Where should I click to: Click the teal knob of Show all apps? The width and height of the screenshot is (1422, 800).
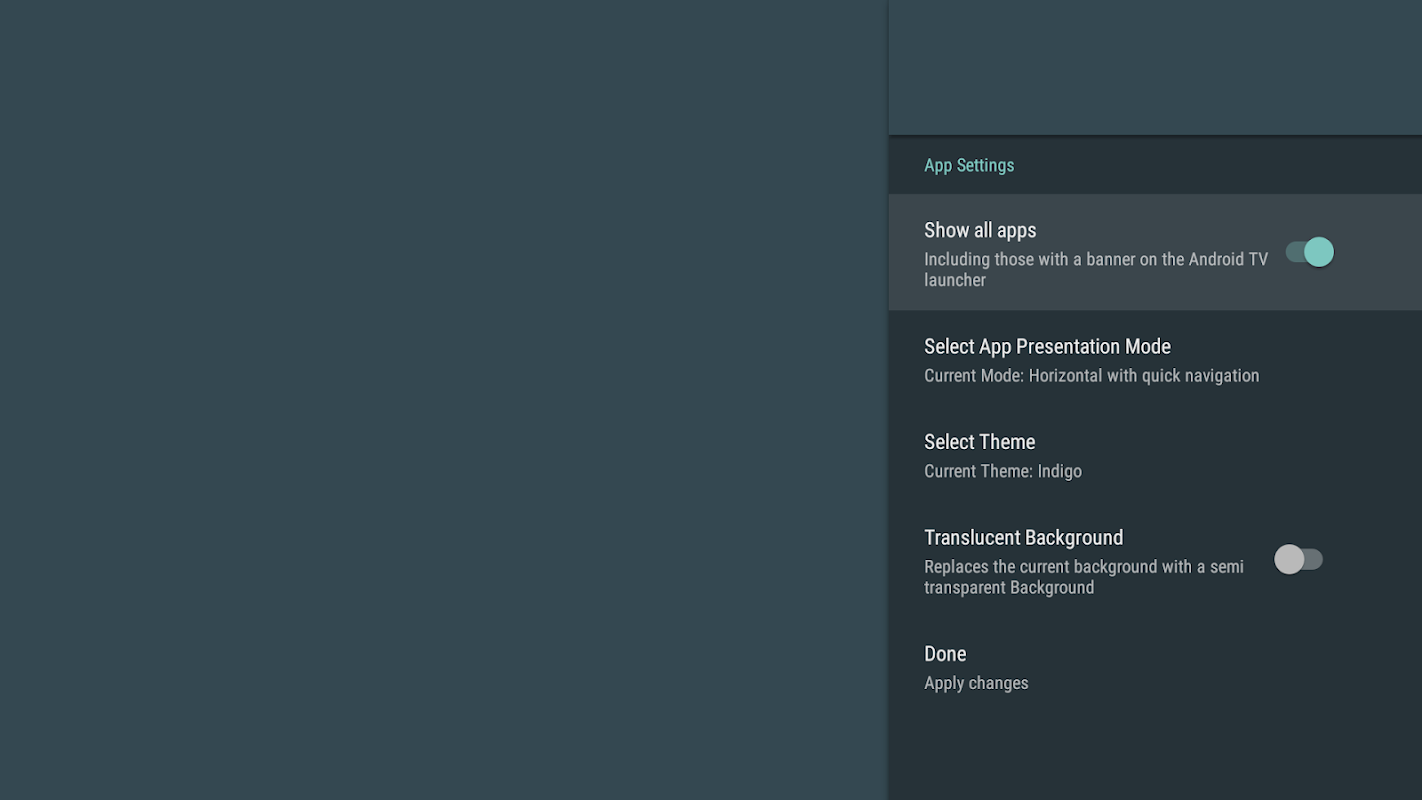pyautogui.click(x=1319, y=252)
